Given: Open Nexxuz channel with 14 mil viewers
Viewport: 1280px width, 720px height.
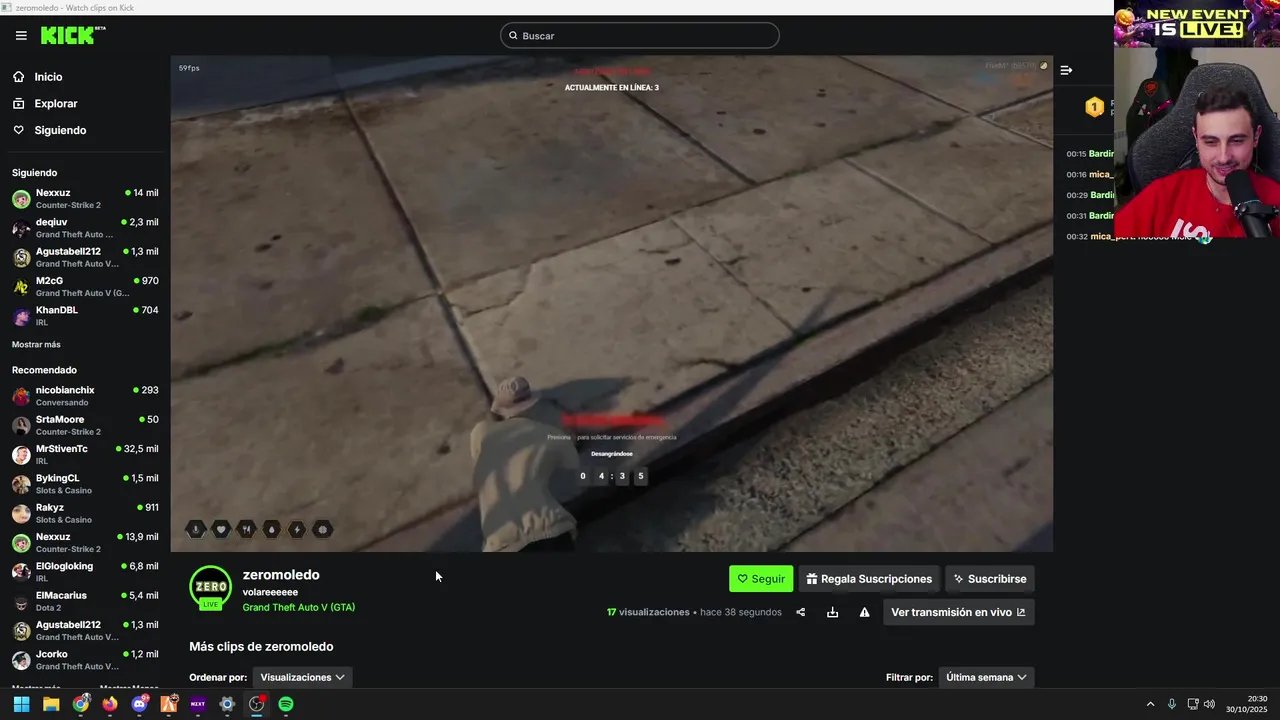Looking at the screenshot, I should coord(85,198).
